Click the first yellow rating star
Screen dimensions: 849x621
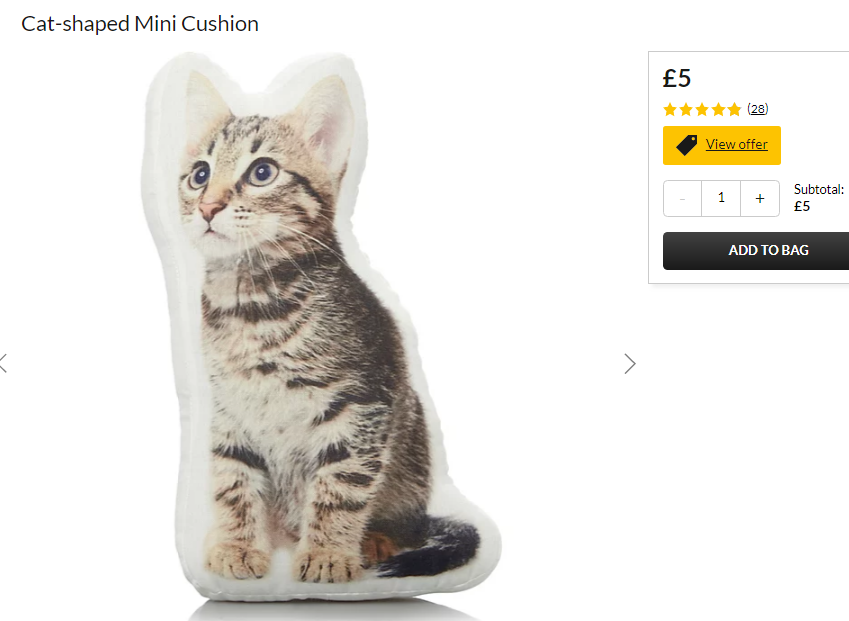(670, 109)
